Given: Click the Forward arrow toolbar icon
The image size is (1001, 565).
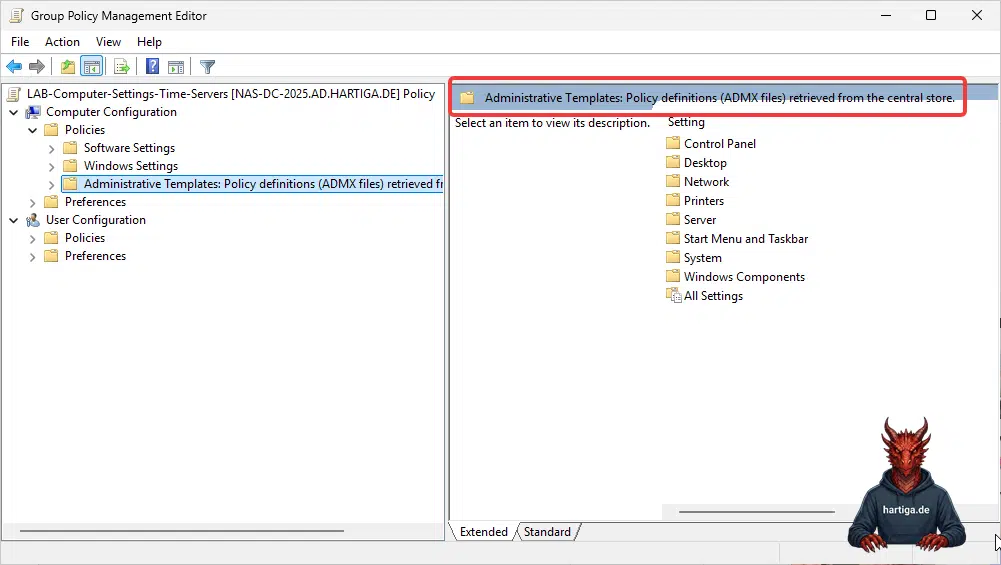Looking at the screenshot, I should tap(37, 66).
